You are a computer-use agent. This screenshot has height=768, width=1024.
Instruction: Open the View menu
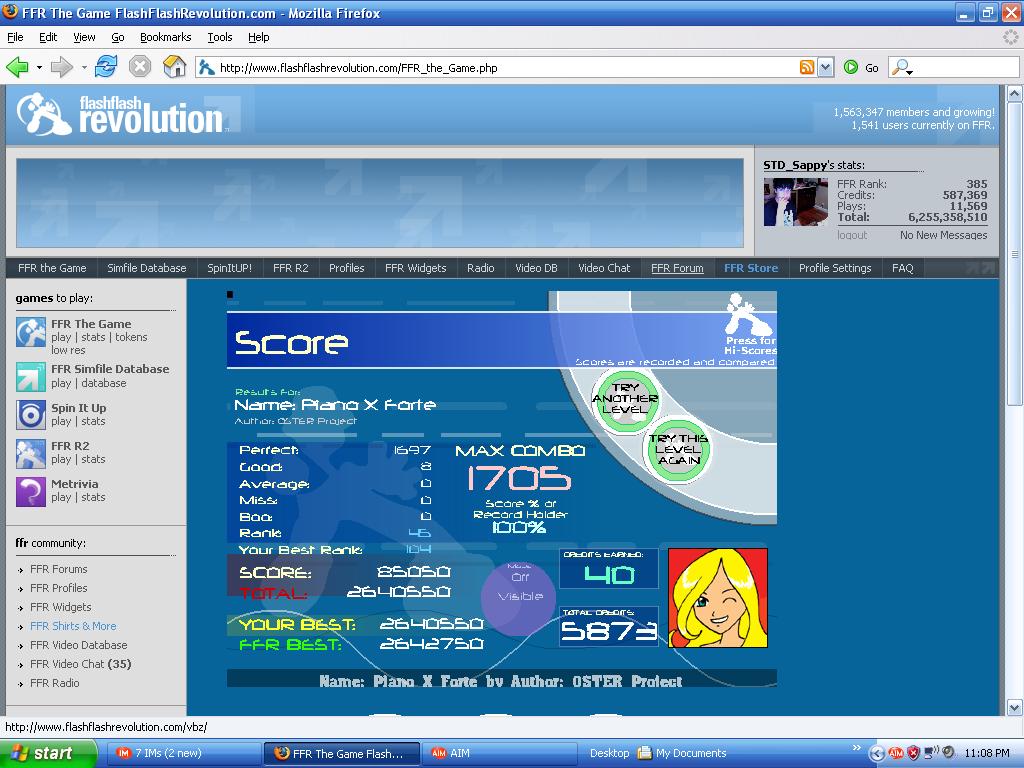click(x=84, y=37)
